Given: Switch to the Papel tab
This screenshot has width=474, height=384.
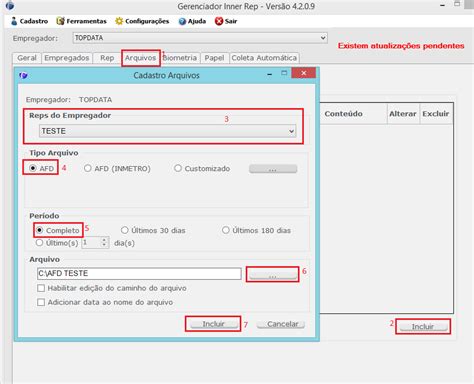Looking at the screenshot, I should (214, 58).
